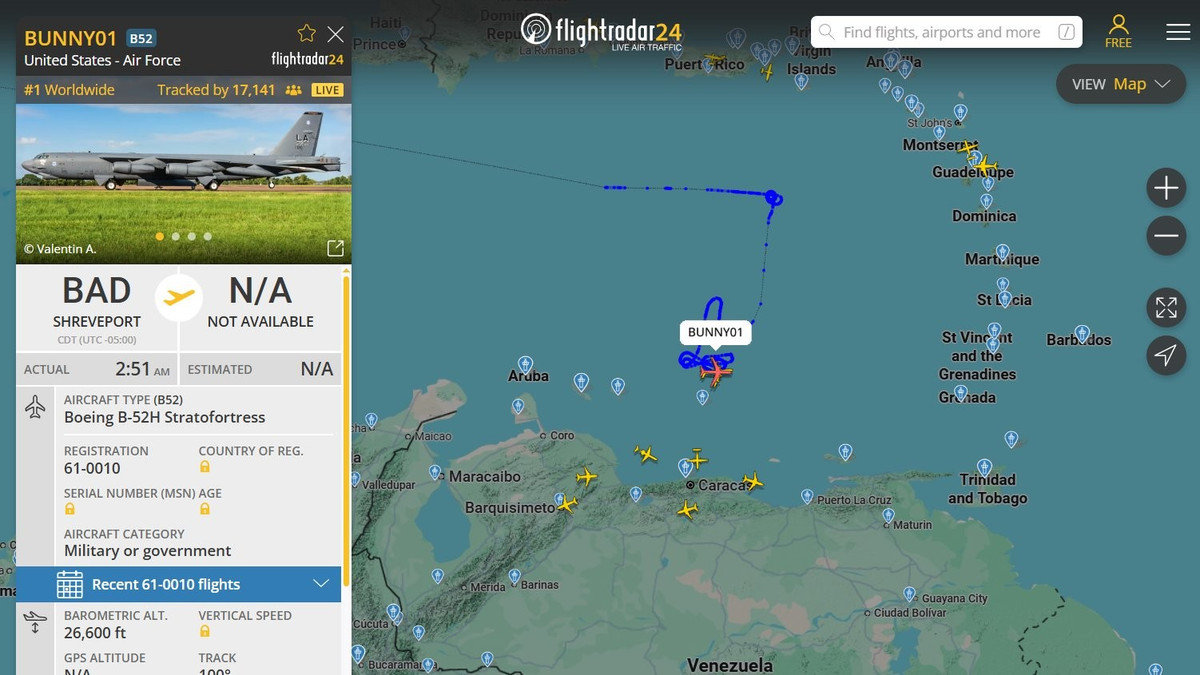
Task: Zoom out on the map
Action: [x=1166, y=236]
